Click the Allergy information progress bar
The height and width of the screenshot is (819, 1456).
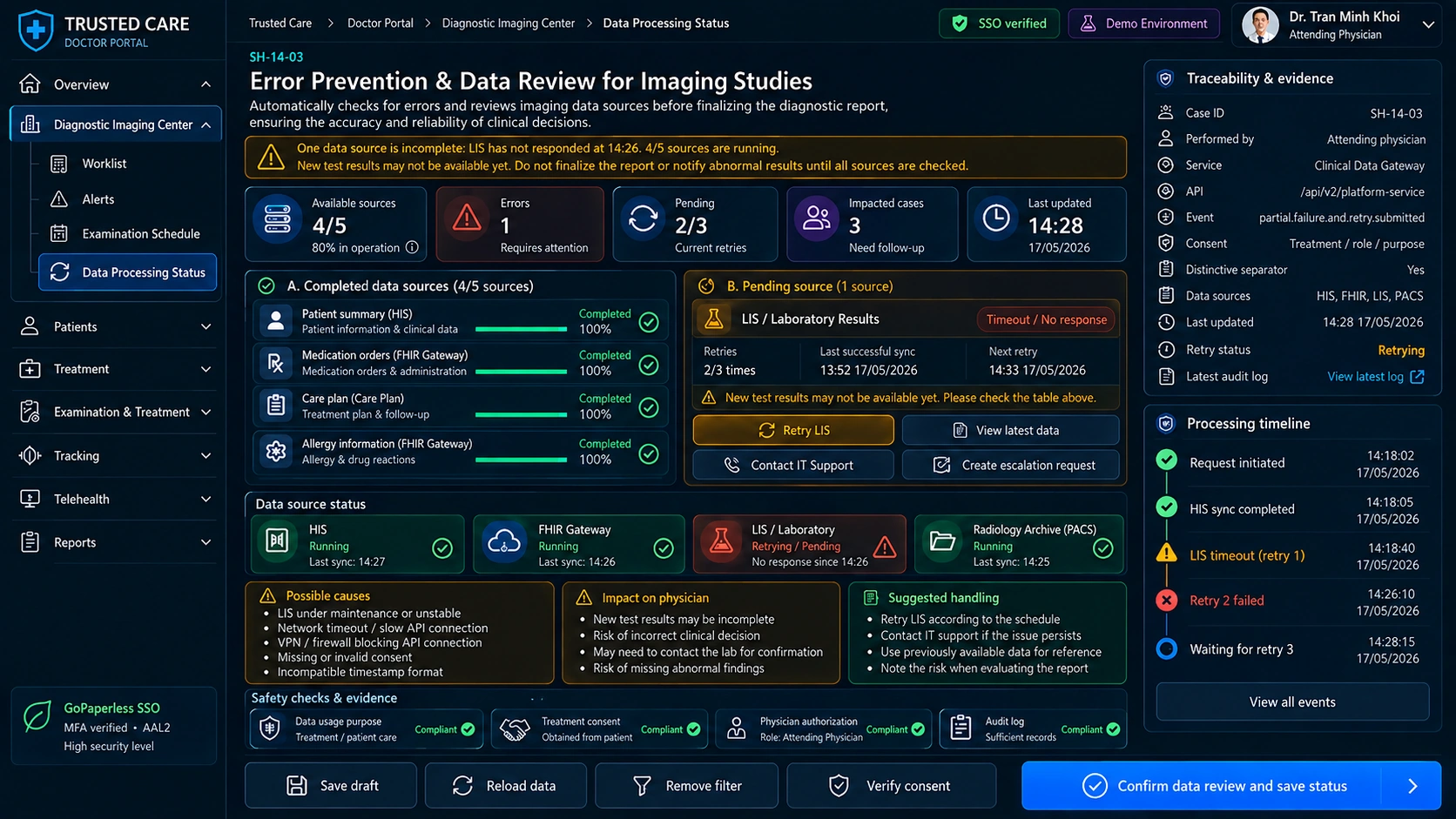click(x=521, y=460)
